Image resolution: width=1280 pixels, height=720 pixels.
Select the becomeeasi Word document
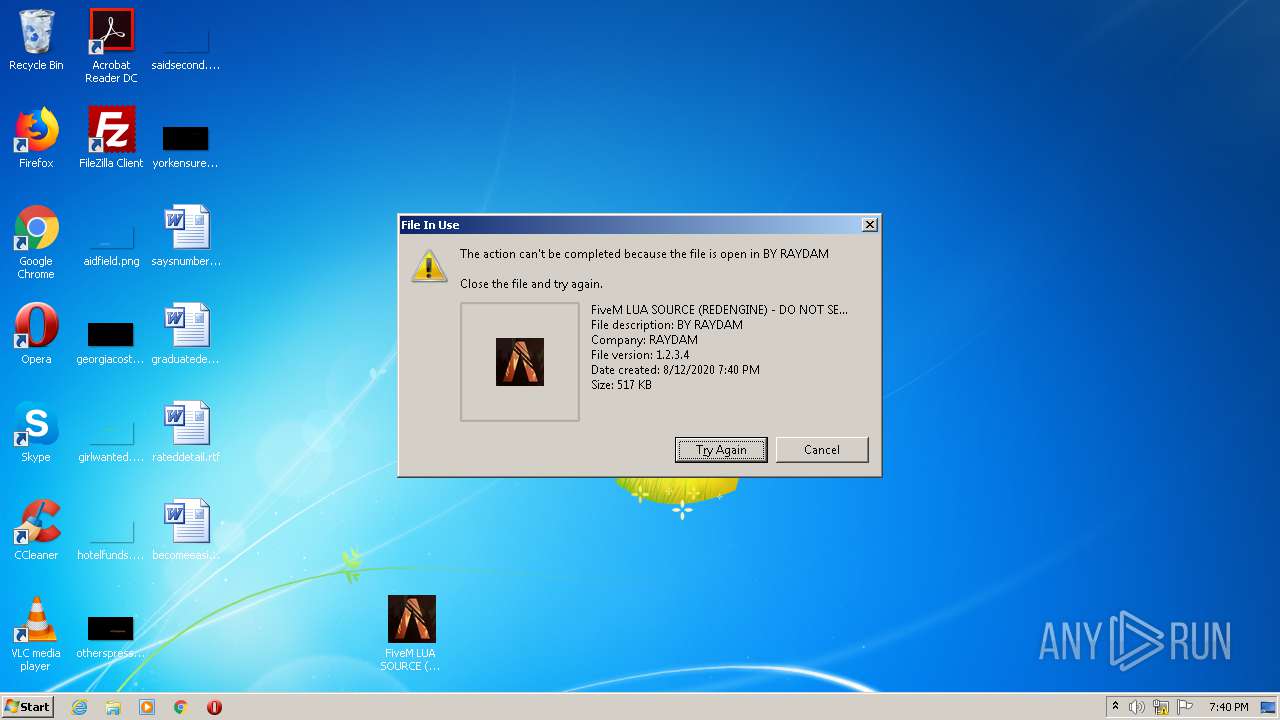(x=186, y=531)
